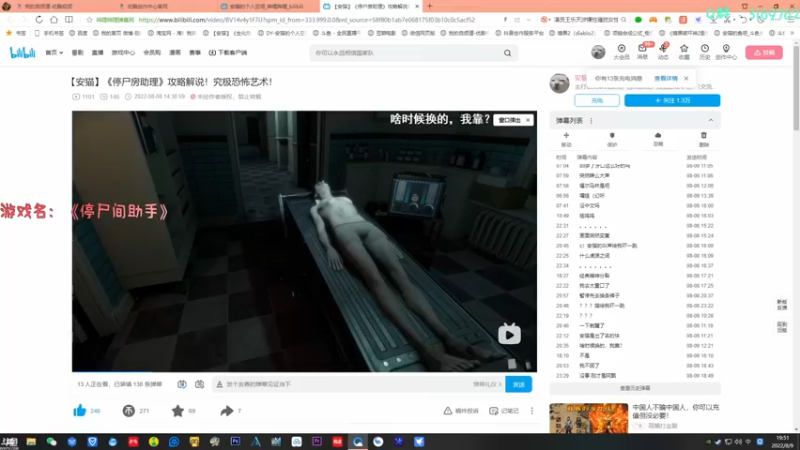Screen dimensions: 800x450
Task: Open 会员购 in the top navigation
Action: pyautogui.click(x=152, y=53)
